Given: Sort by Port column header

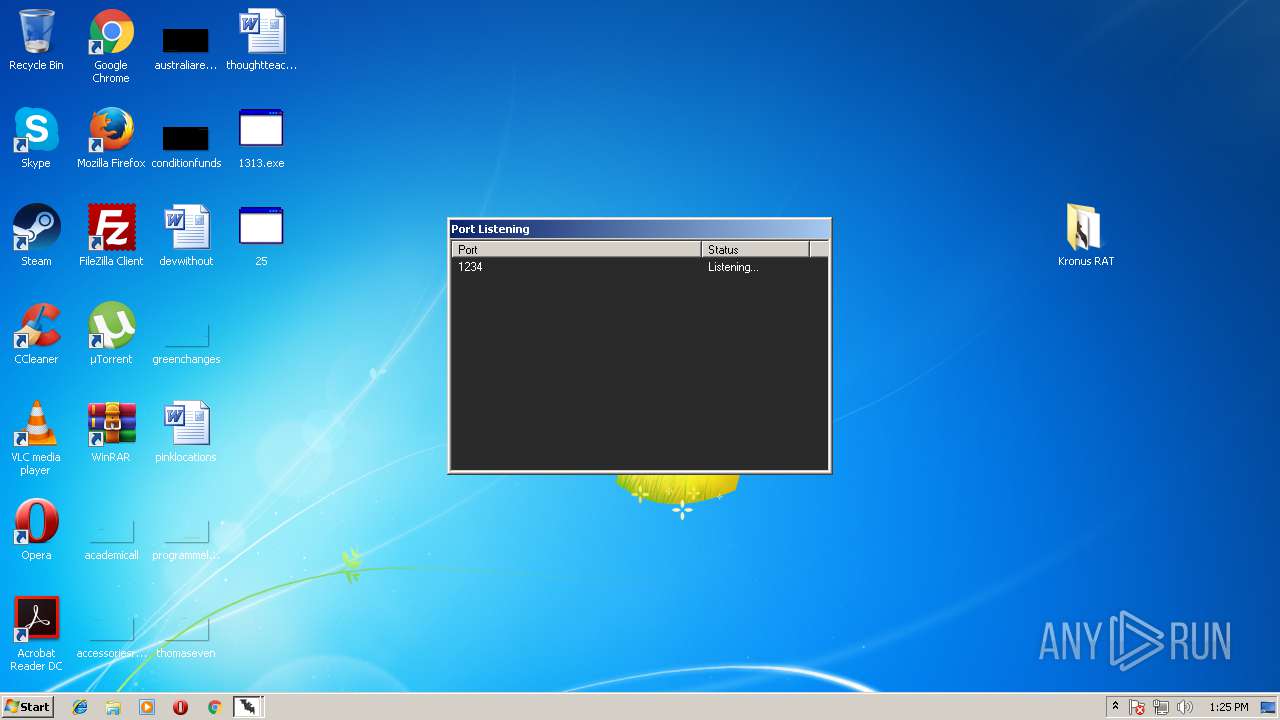Looking at the screenshot, I should (576, 249).
